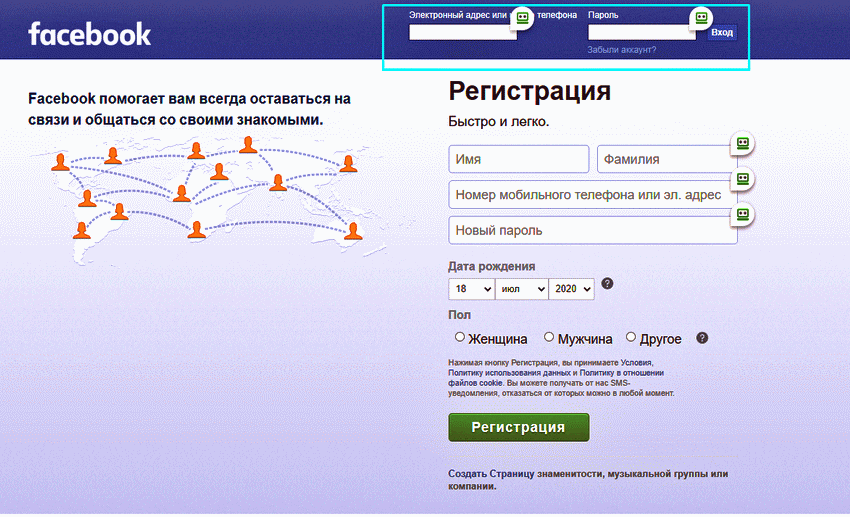Screen dimensions: 850x517
Task: Focus the login Пароль field
Action: coord(642,33)
